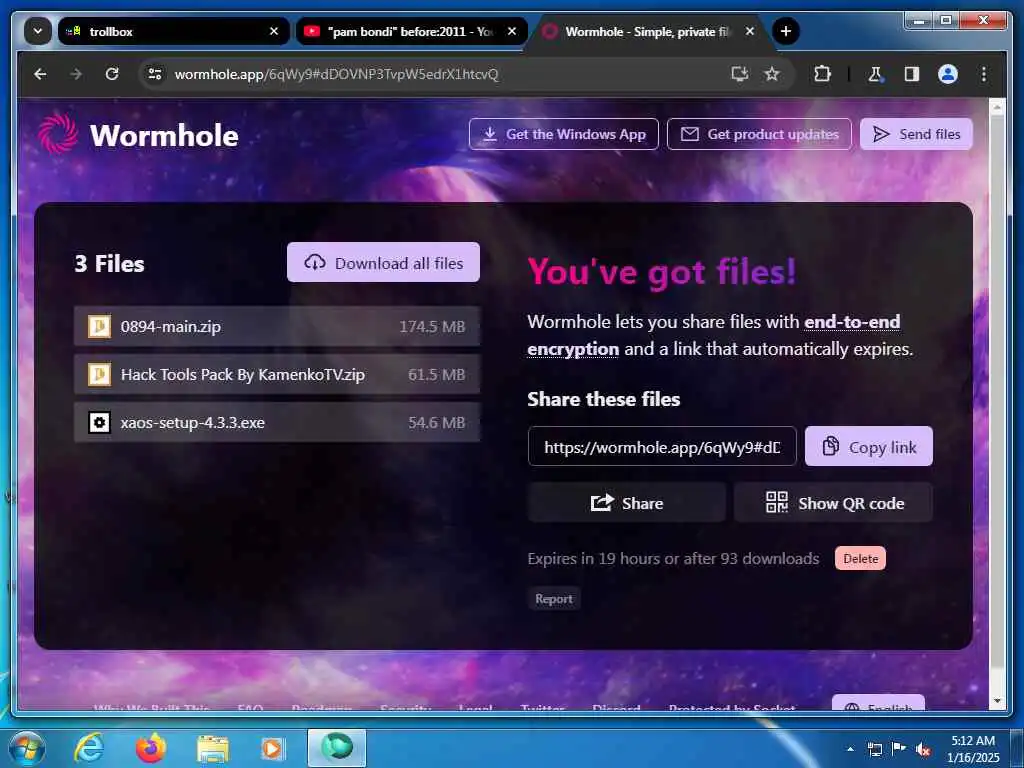Select Hack Tools Pack By KamenkoTV.zip row
Screen dimensions: 1024x768
pos(277,374)
